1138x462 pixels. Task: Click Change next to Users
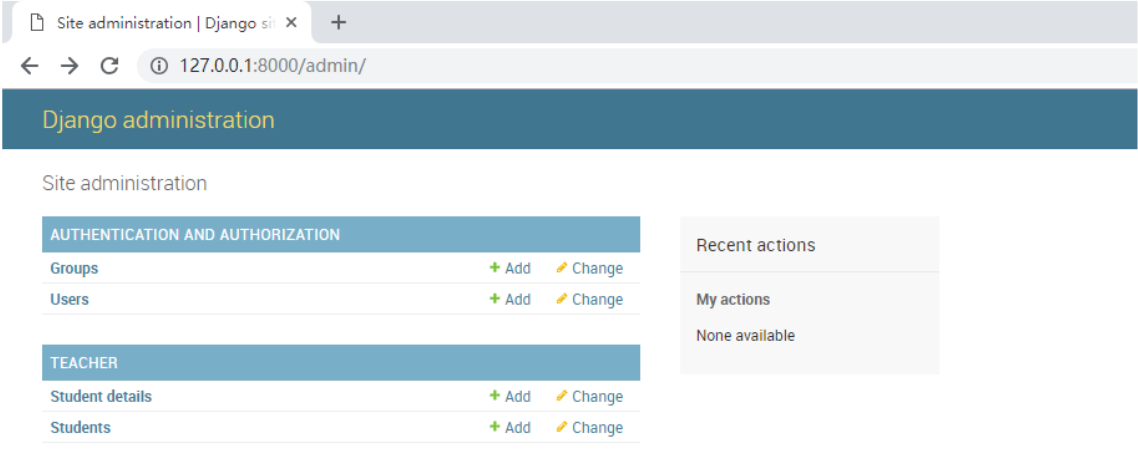(x=590, y=299)
